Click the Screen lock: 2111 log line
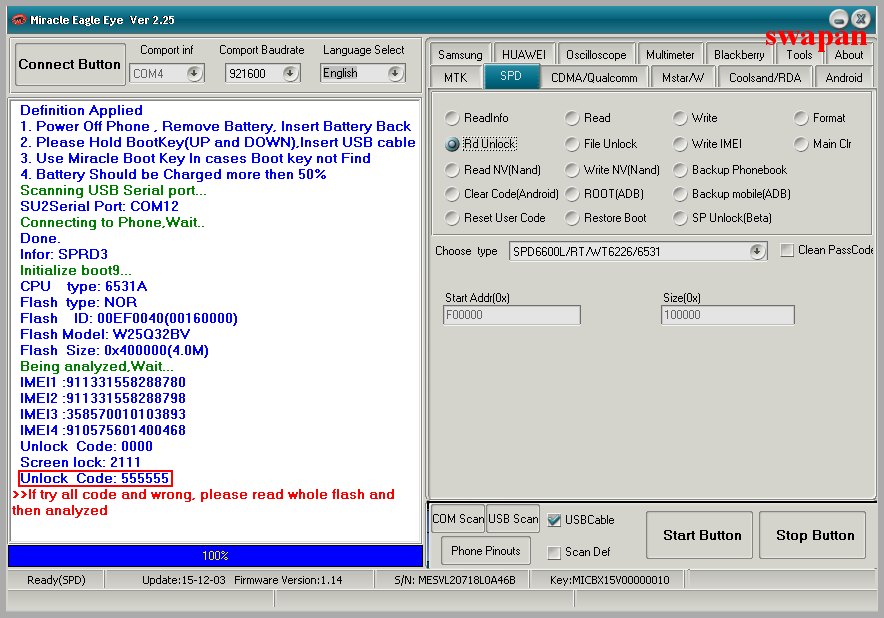Image resolution: width=884 pixels, height=618 pixels. pyautogui.click(x=81, y=462)
